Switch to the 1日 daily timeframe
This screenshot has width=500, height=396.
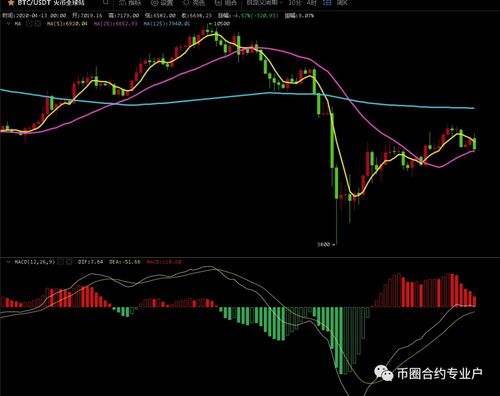coord(327,3)
